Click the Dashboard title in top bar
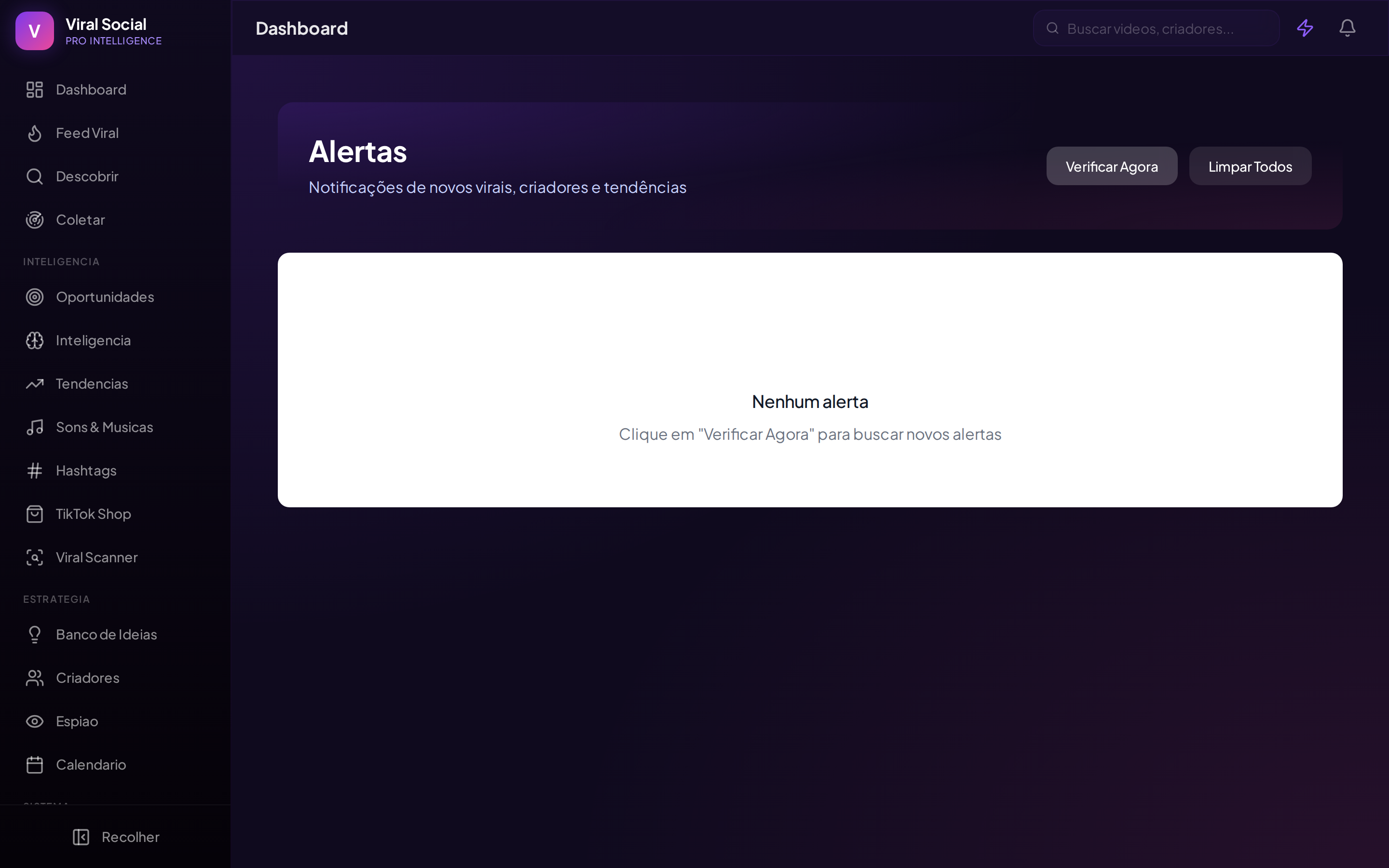This screenshot has height=868, width=1389. 301,28
